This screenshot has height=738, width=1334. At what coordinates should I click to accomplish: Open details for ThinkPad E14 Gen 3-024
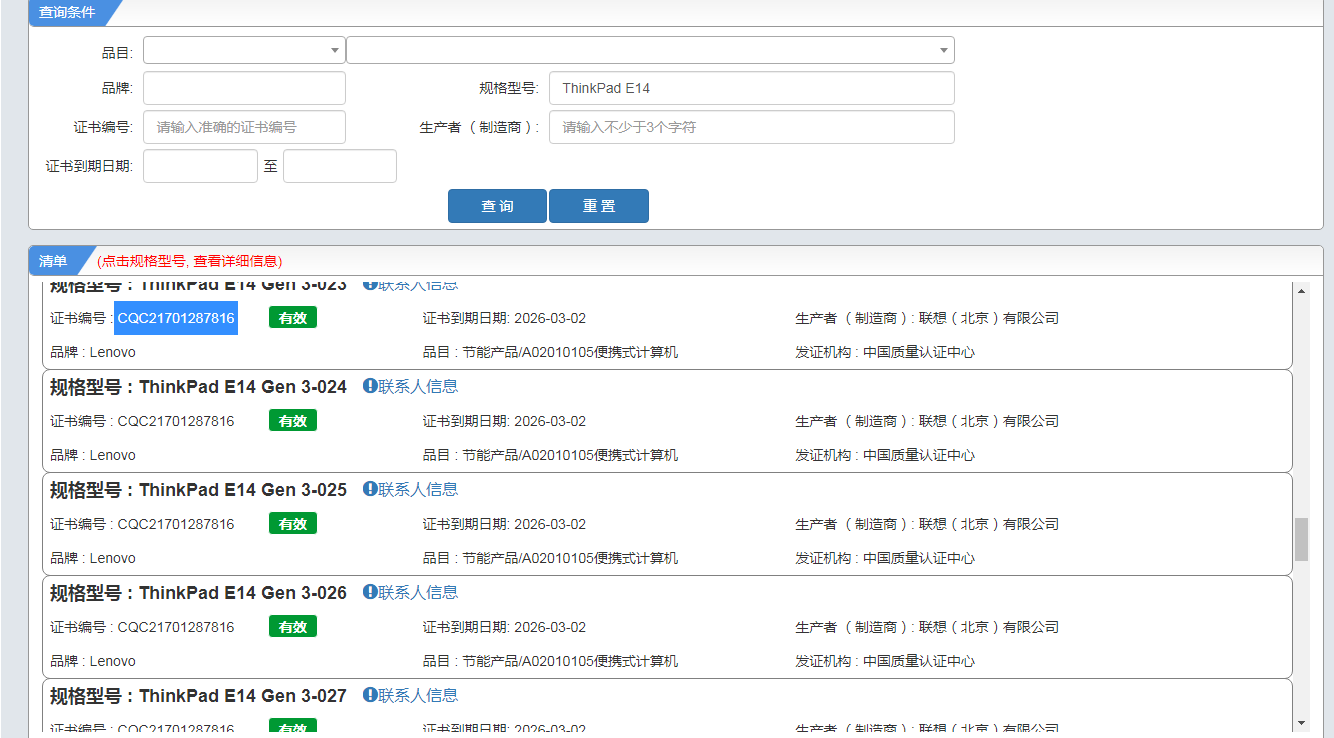[x=198, y=387]
